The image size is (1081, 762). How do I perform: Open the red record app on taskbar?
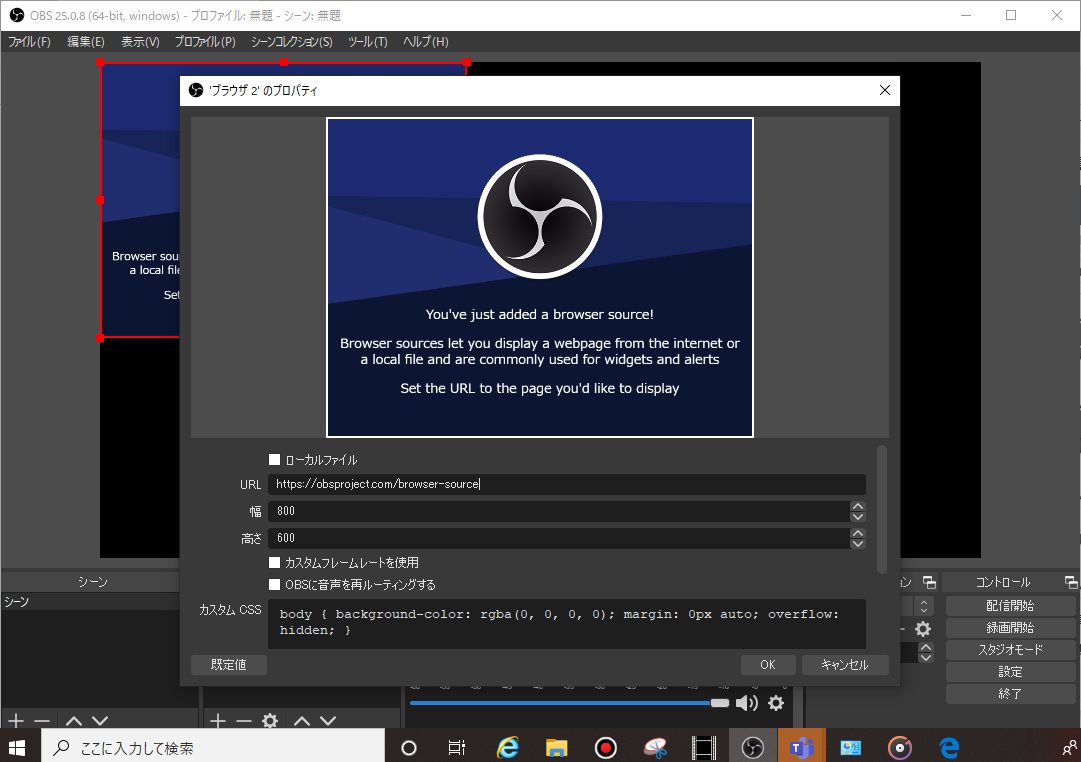point(605,748)
